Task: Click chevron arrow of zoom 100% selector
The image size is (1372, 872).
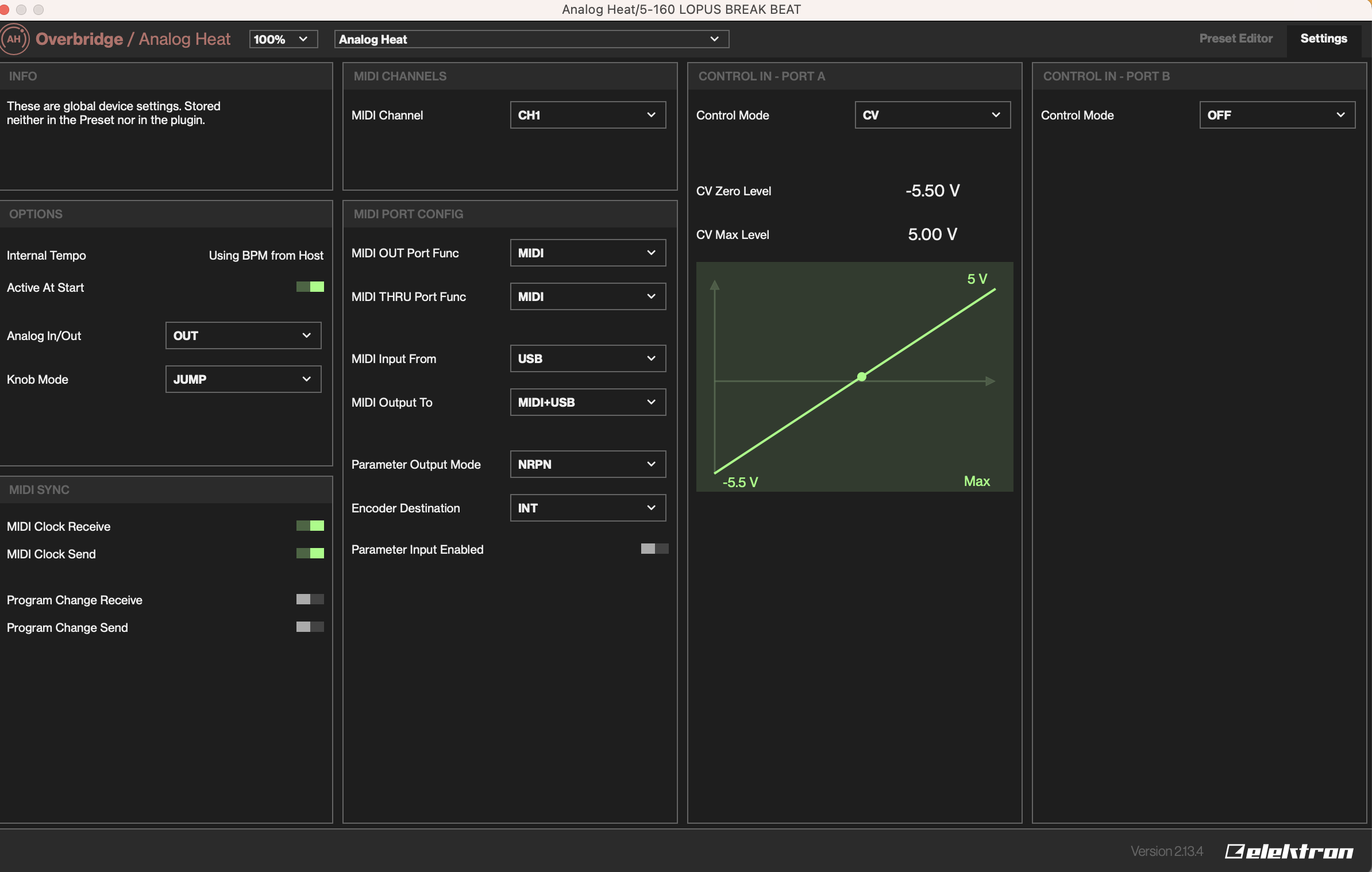Action: coord(303,39)
